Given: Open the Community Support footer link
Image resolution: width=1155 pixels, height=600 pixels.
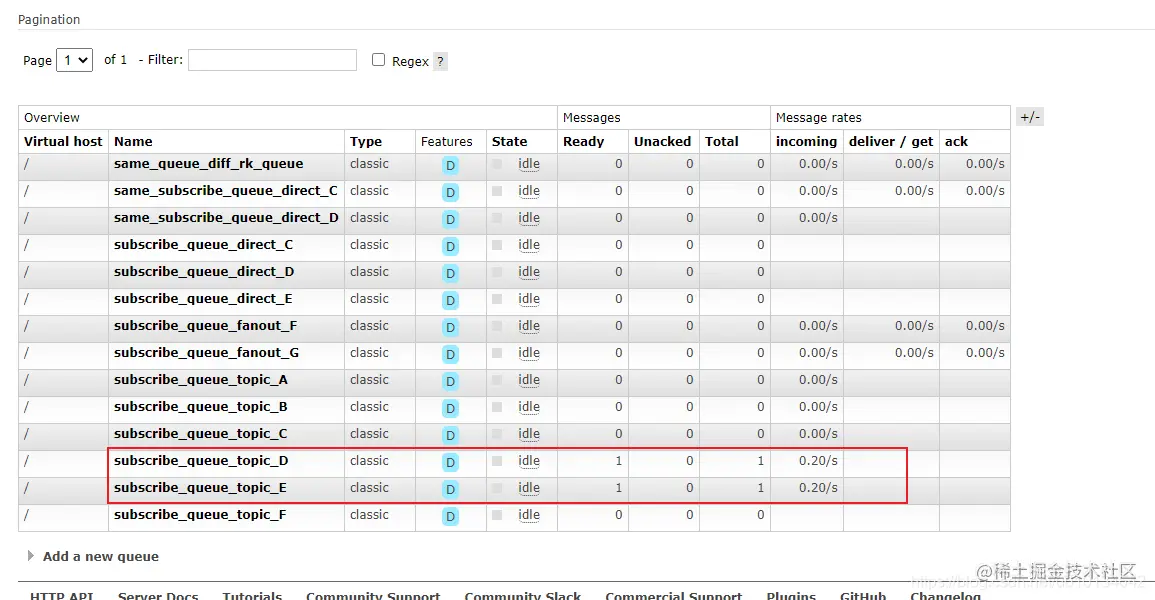Looking at the screenshot, I should [x=373, y=595].
